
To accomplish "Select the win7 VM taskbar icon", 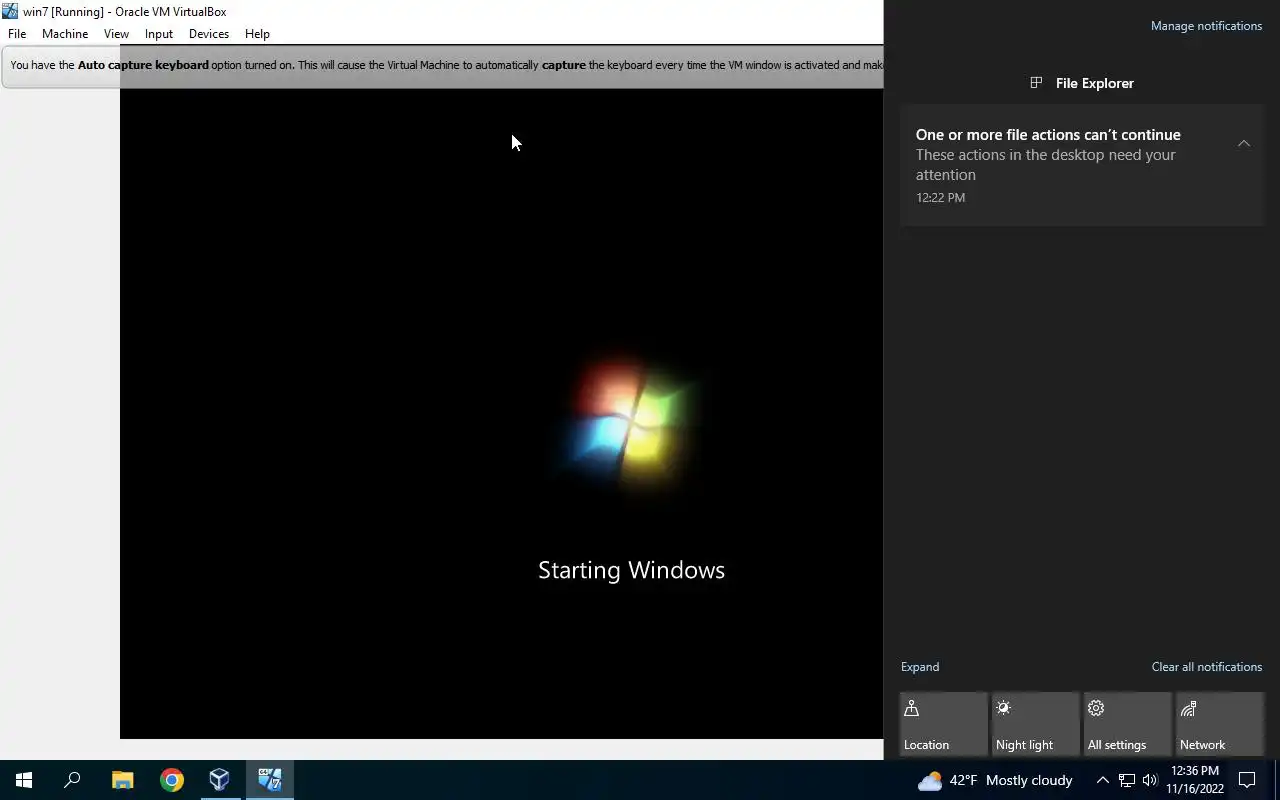I will point(269,780).
